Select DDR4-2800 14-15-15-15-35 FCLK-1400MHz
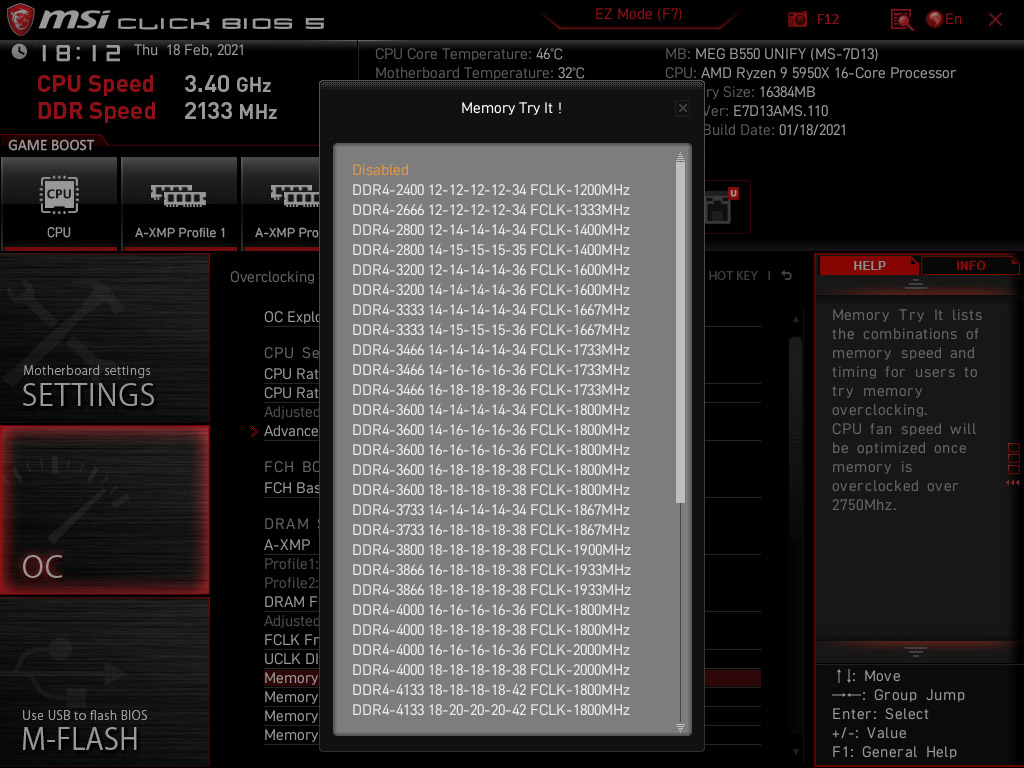 [491, 250]
